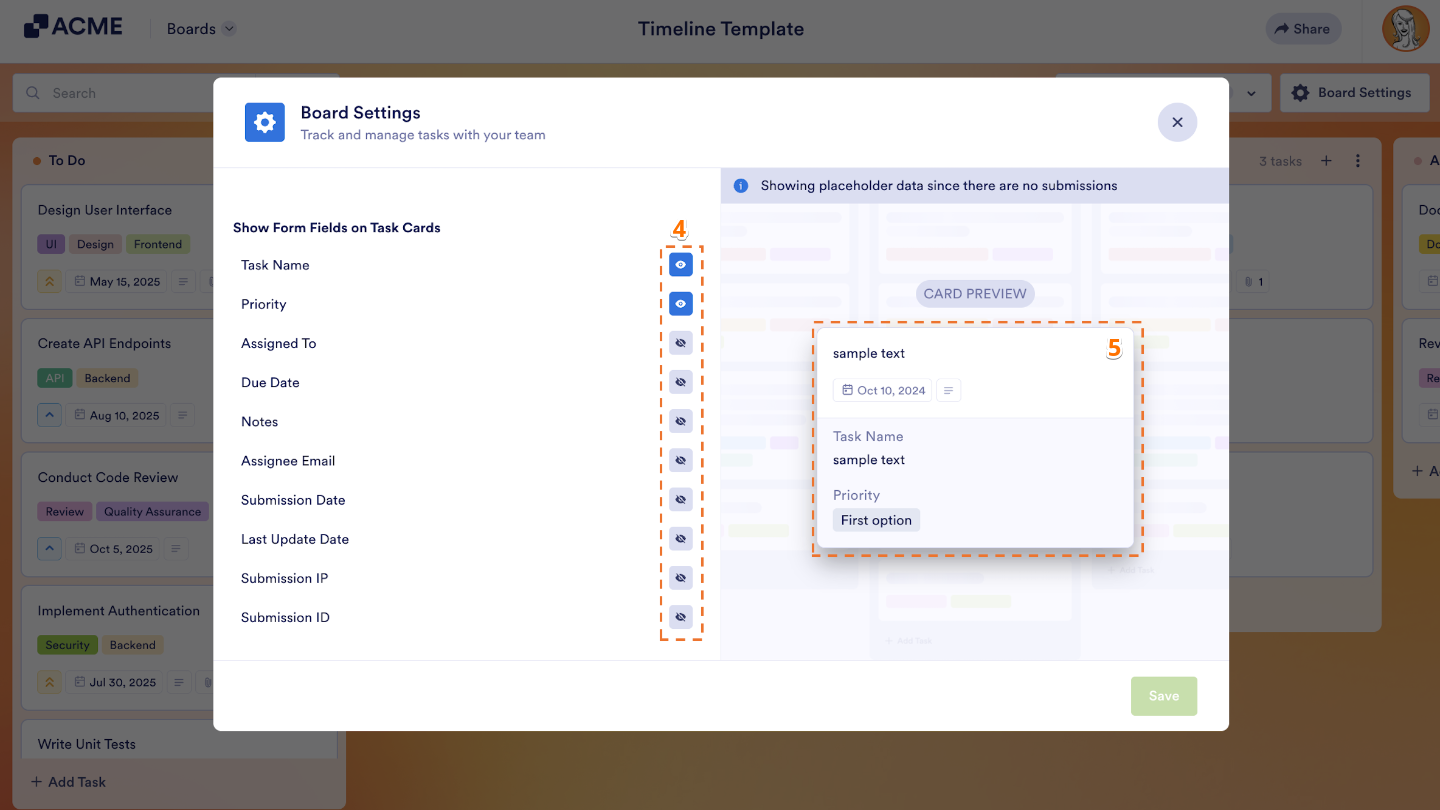Click the notes icon beside Oct 10, 2024 in preview
This screenshot has width=1440, height=810.
click(x=948, y=390)
